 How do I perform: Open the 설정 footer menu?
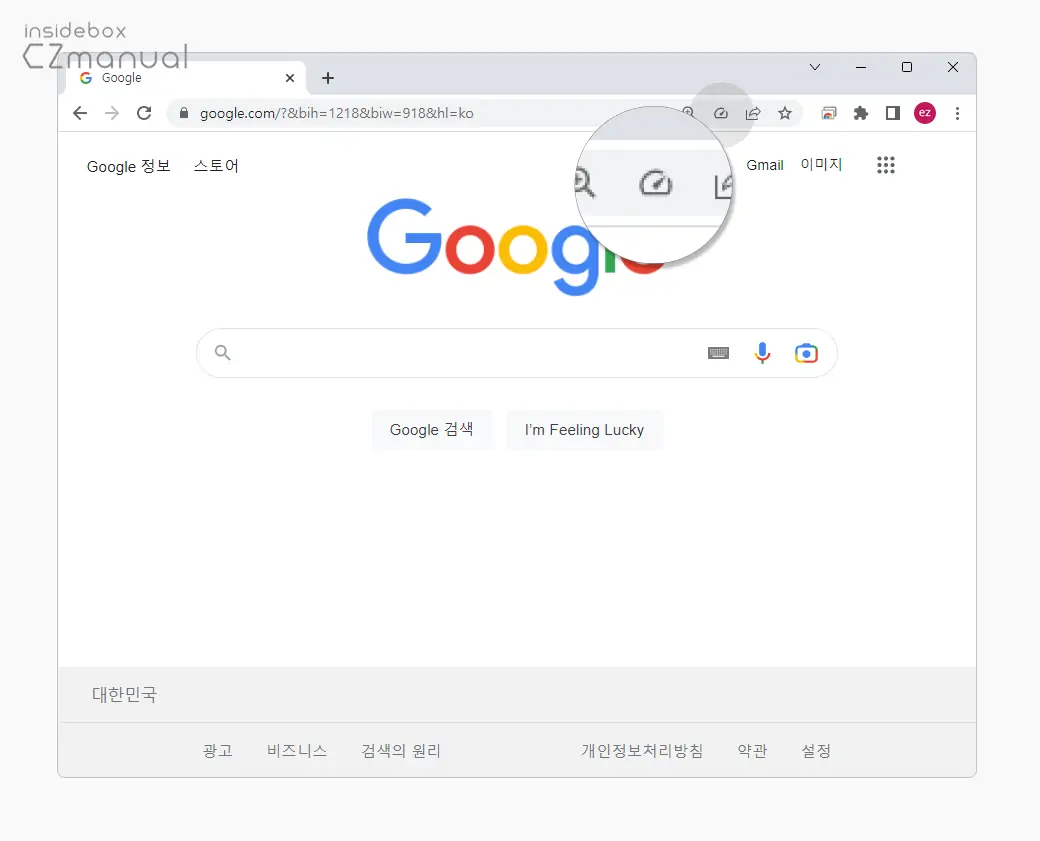(x=816, y=751)
